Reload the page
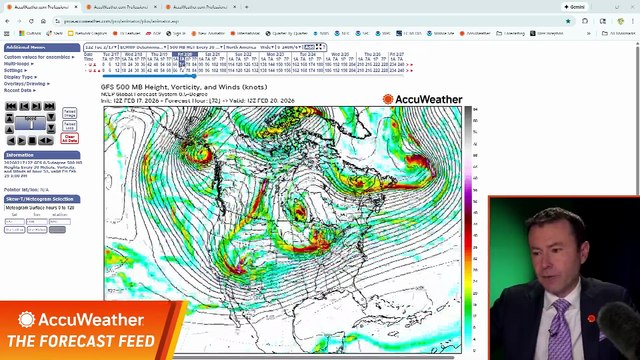The height and width of the screenshot is (360, 640). pos(31,21)
